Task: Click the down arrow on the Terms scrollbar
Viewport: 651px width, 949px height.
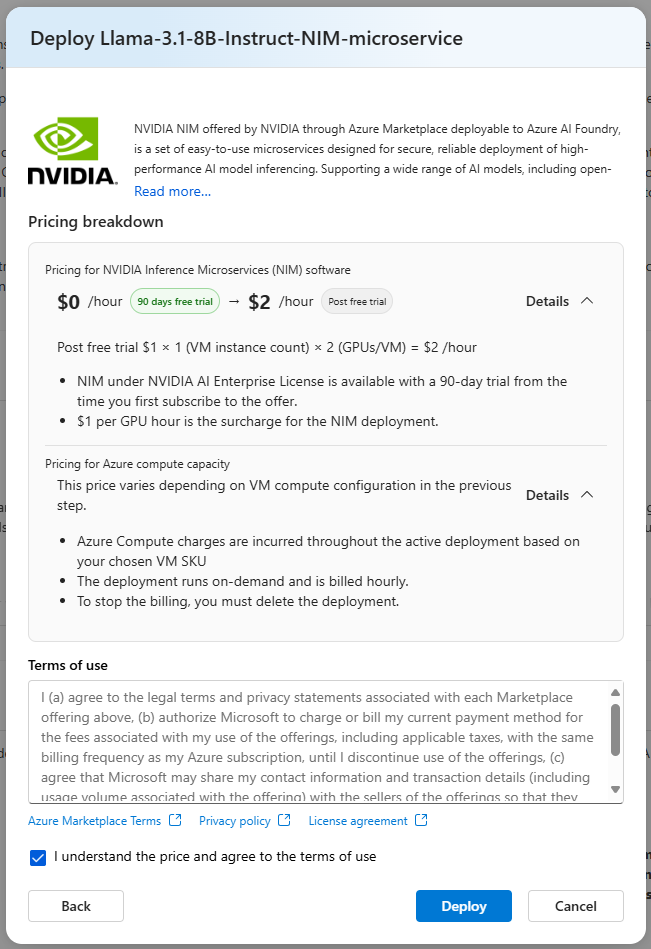Action: coord(613,789)
